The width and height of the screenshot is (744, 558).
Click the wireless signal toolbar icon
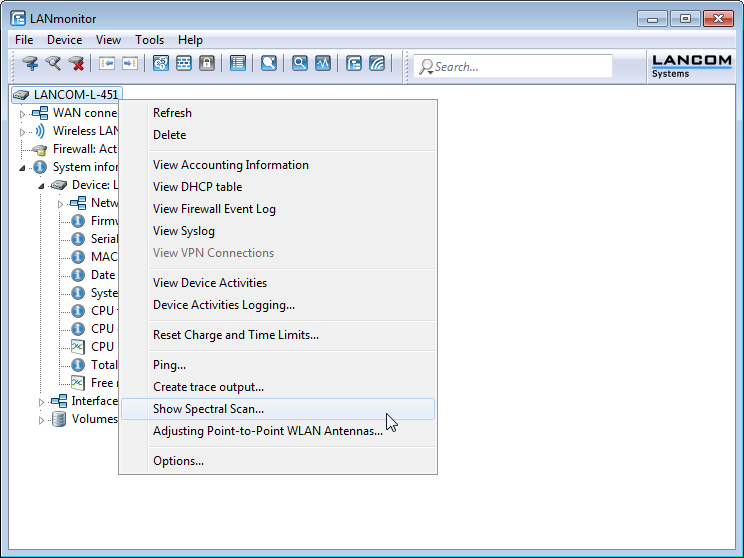point(377,63)
